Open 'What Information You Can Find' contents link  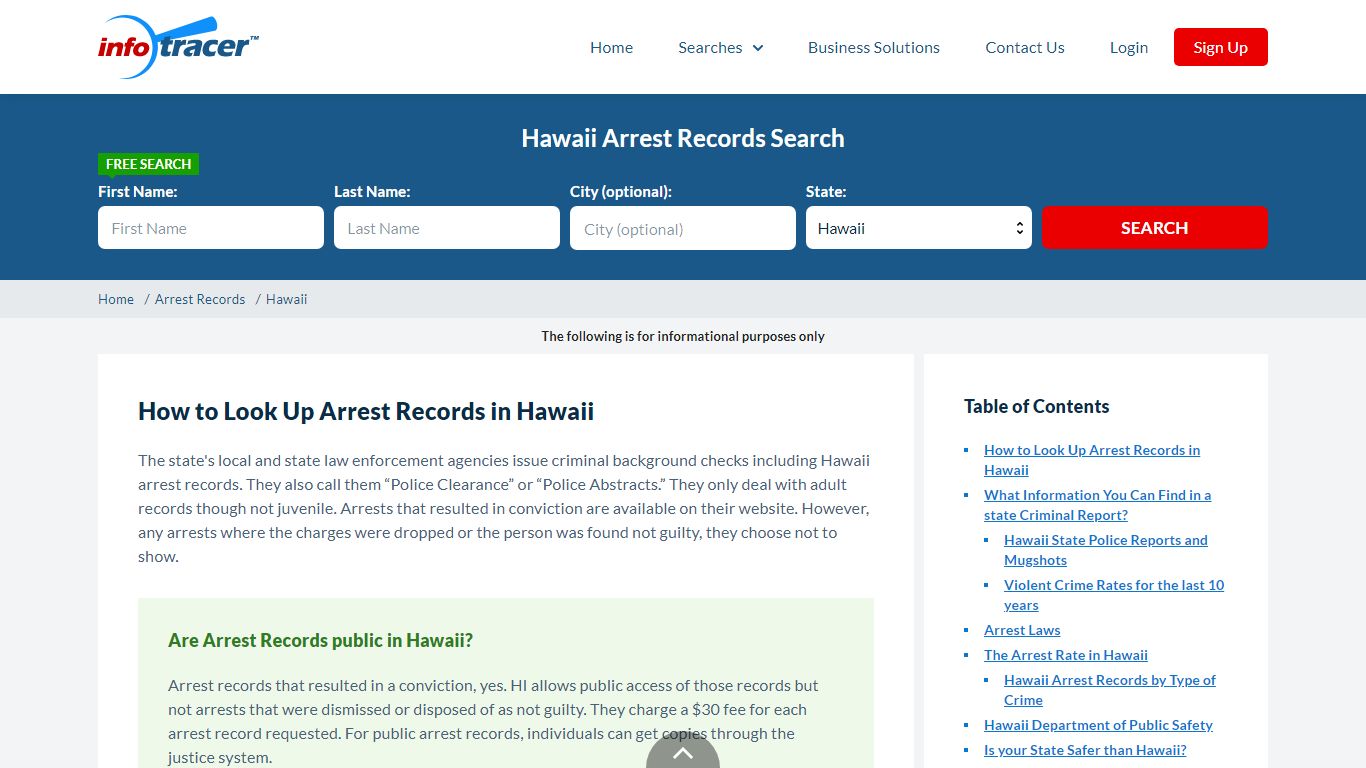[1097, 505]
